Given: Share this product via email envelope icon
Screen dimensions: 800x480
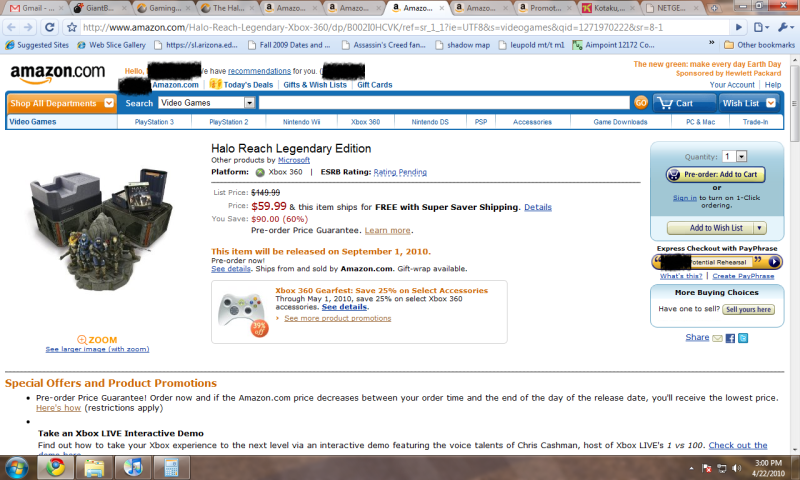Looking at the screenshot, I should (x=717, y=338).
